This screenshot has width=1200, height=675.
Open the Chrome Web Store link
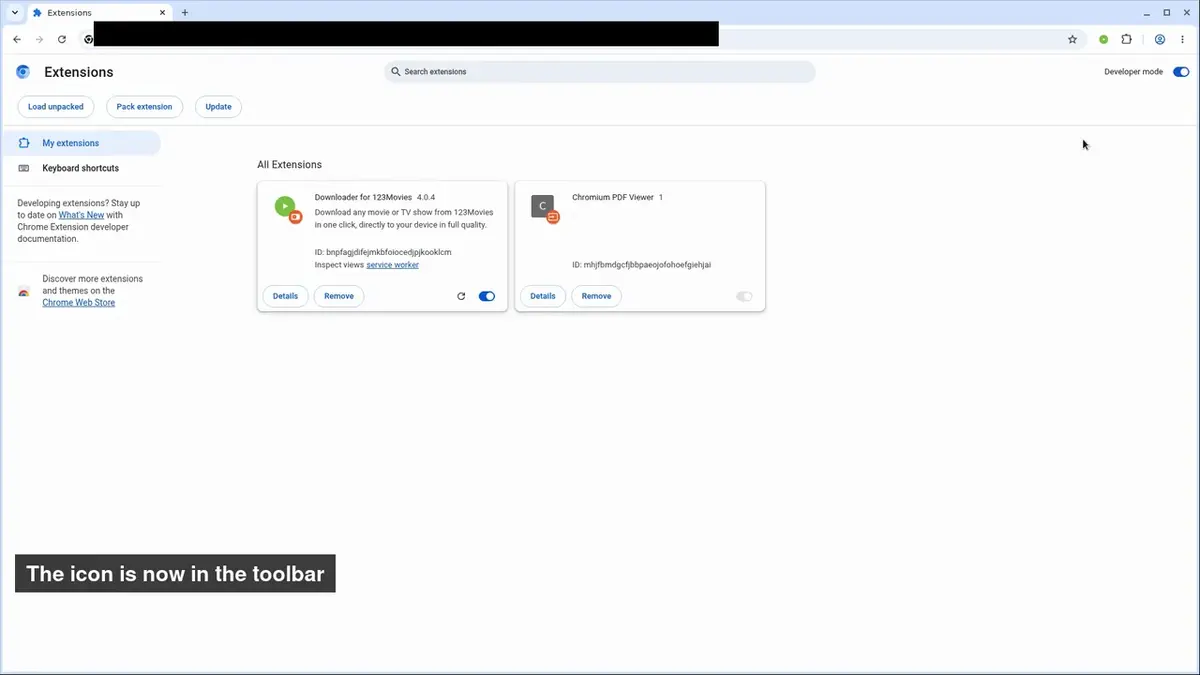pyautogui.click(x=78, y=303)
